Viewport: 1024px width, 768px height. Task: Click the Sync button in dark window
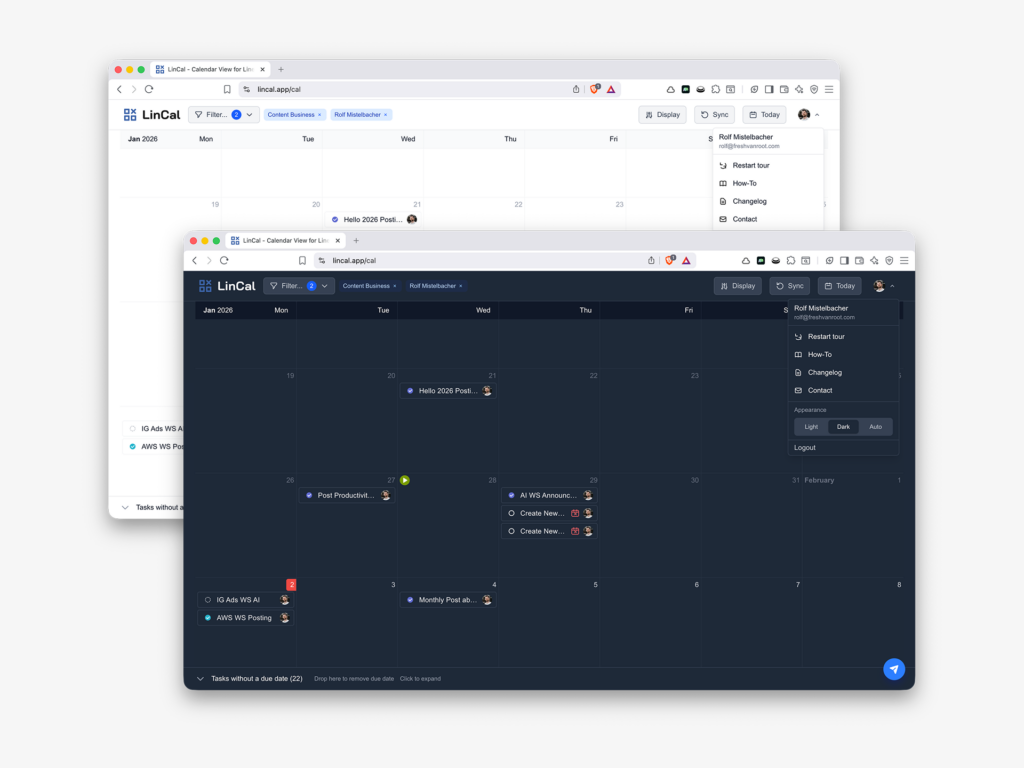pyautogui.click(x=789, y=286)
